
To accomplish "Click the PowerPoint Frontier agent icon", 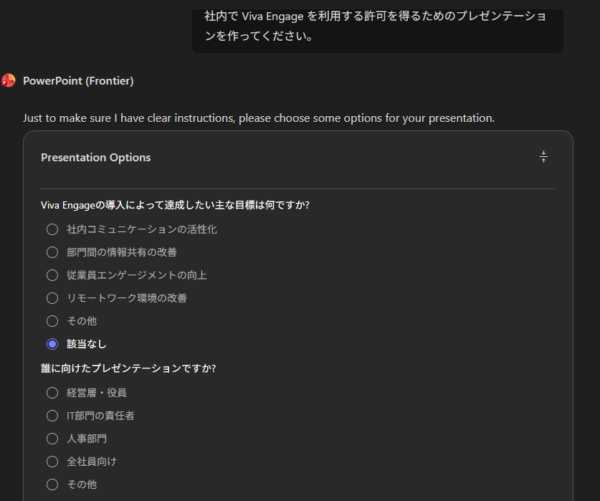I will (9, 81).
